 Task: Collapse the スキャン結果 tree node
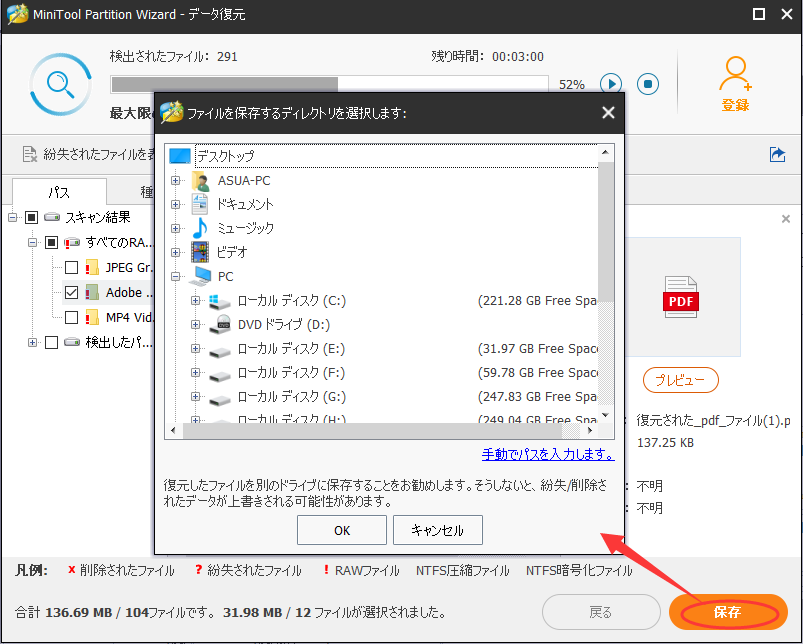[x=13, y=218]
